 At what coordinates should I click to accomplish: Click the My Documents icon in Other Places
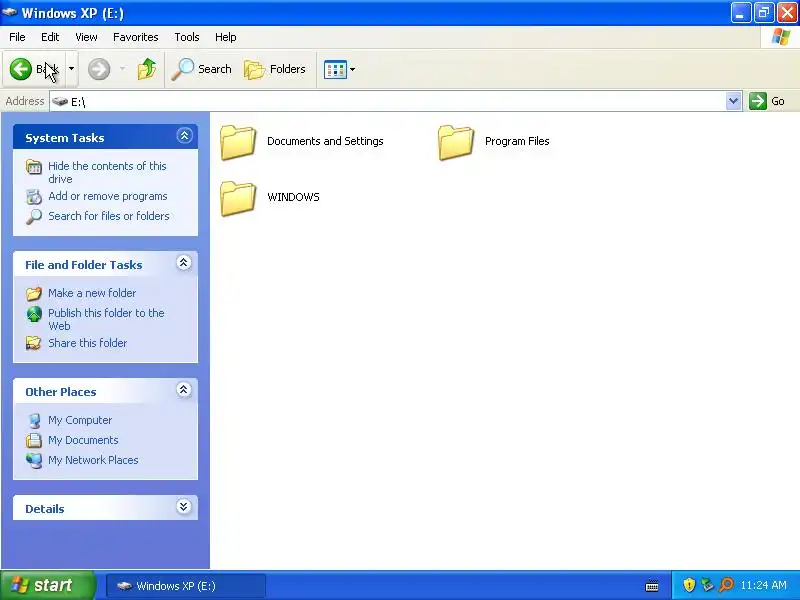34,440
